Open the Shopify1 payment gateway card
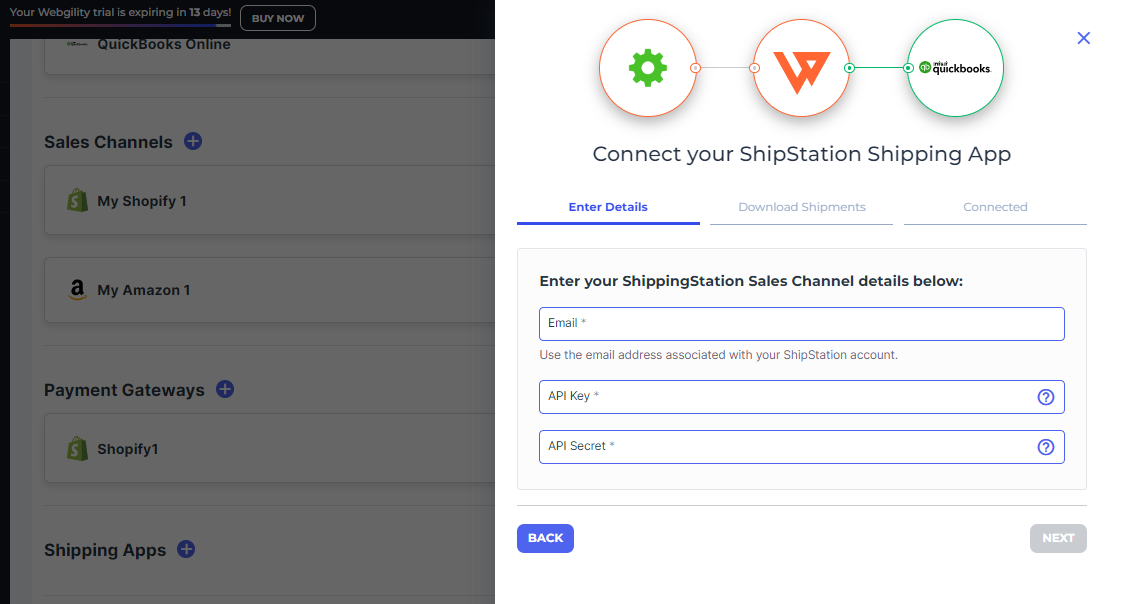This screenshot has height=604, width=1132. 269,448
